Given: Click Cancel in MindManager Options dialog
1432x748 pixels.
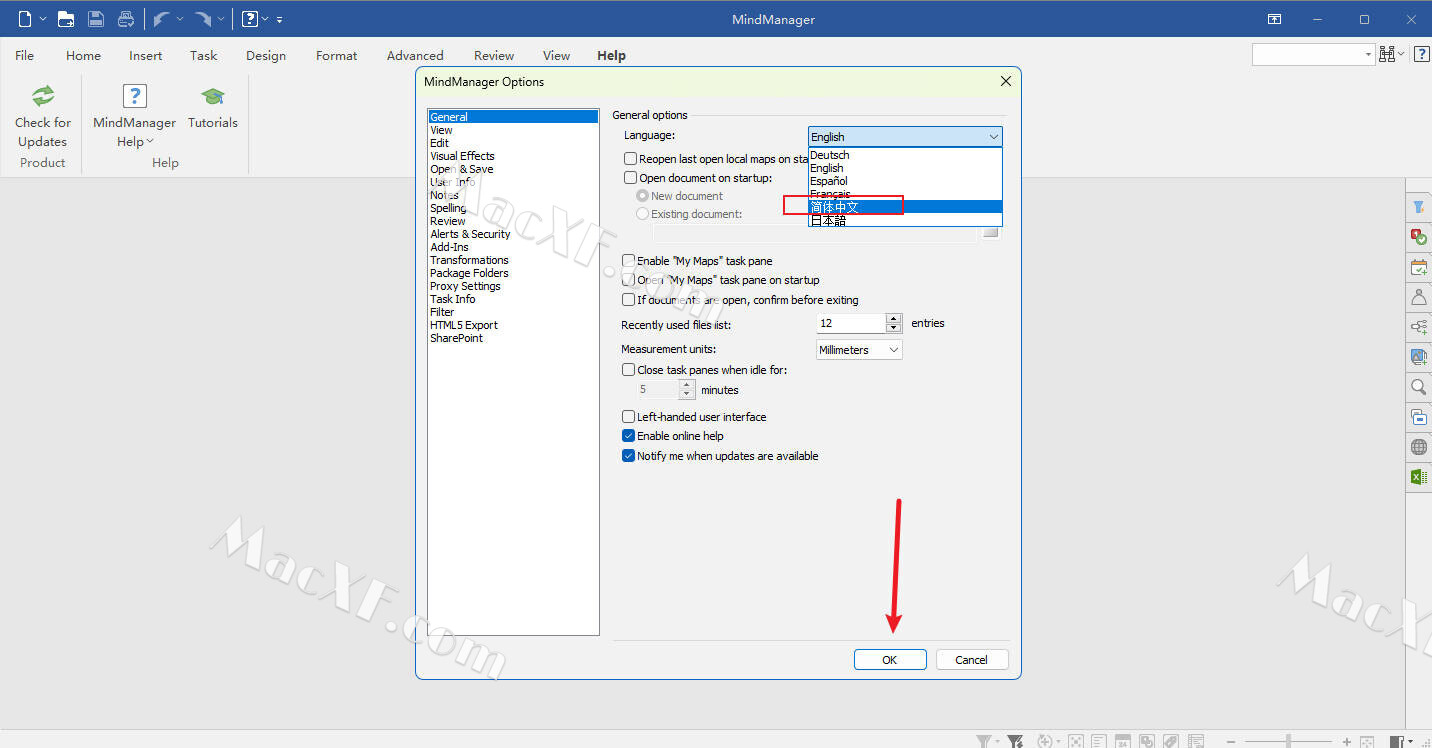Looking at the screenshot, I should [971, 660].
